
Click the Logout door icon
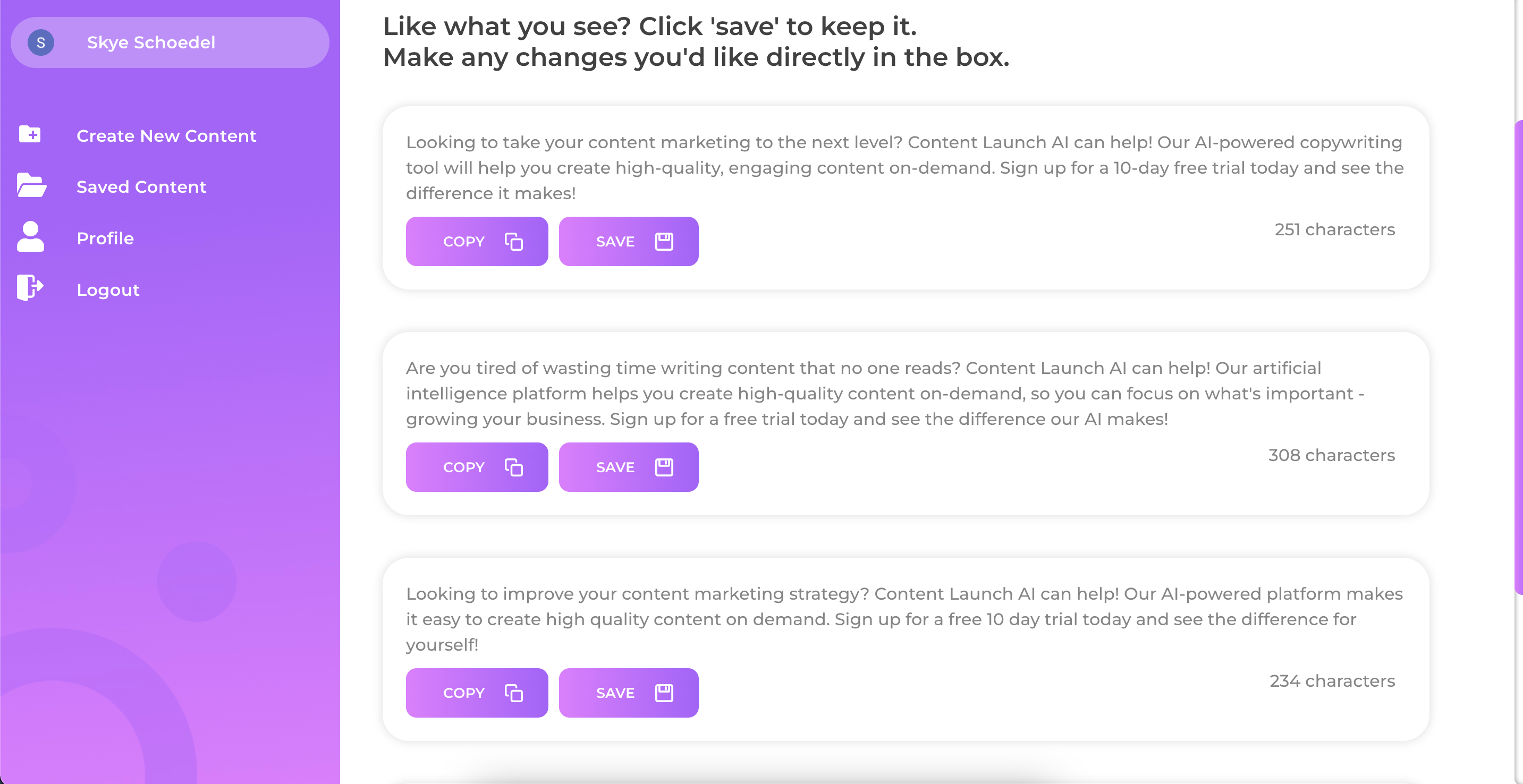[x=30, y=289]
